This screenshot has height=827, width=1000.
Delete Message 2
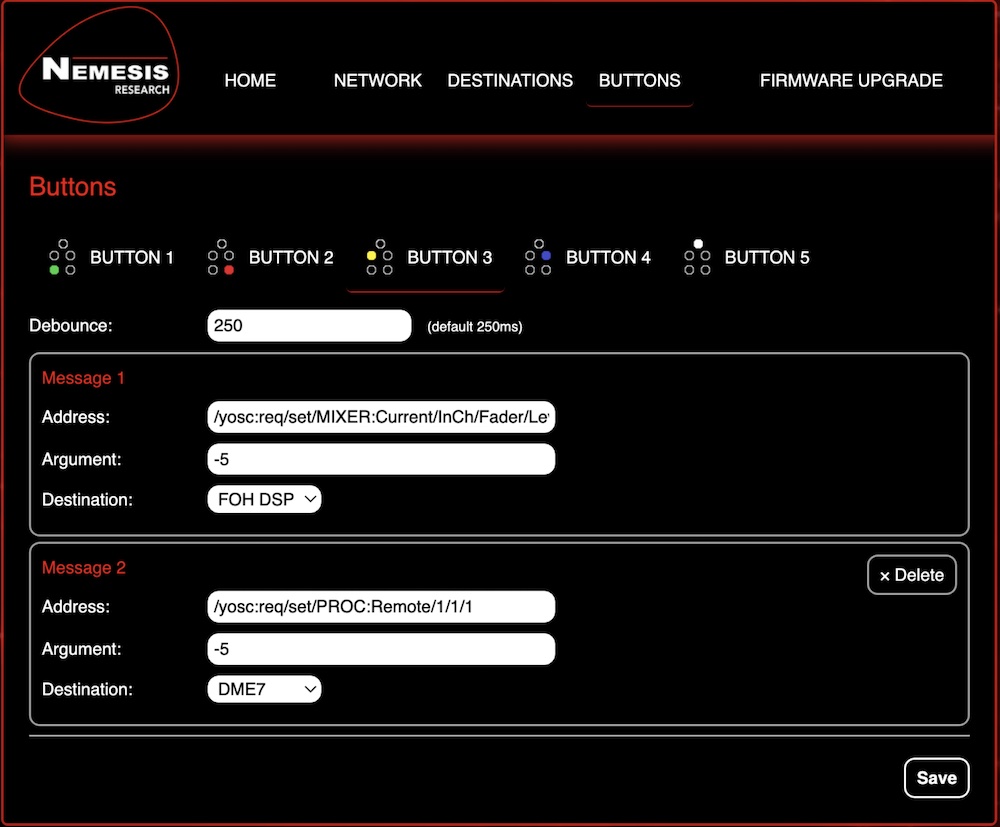coord(911,575)
